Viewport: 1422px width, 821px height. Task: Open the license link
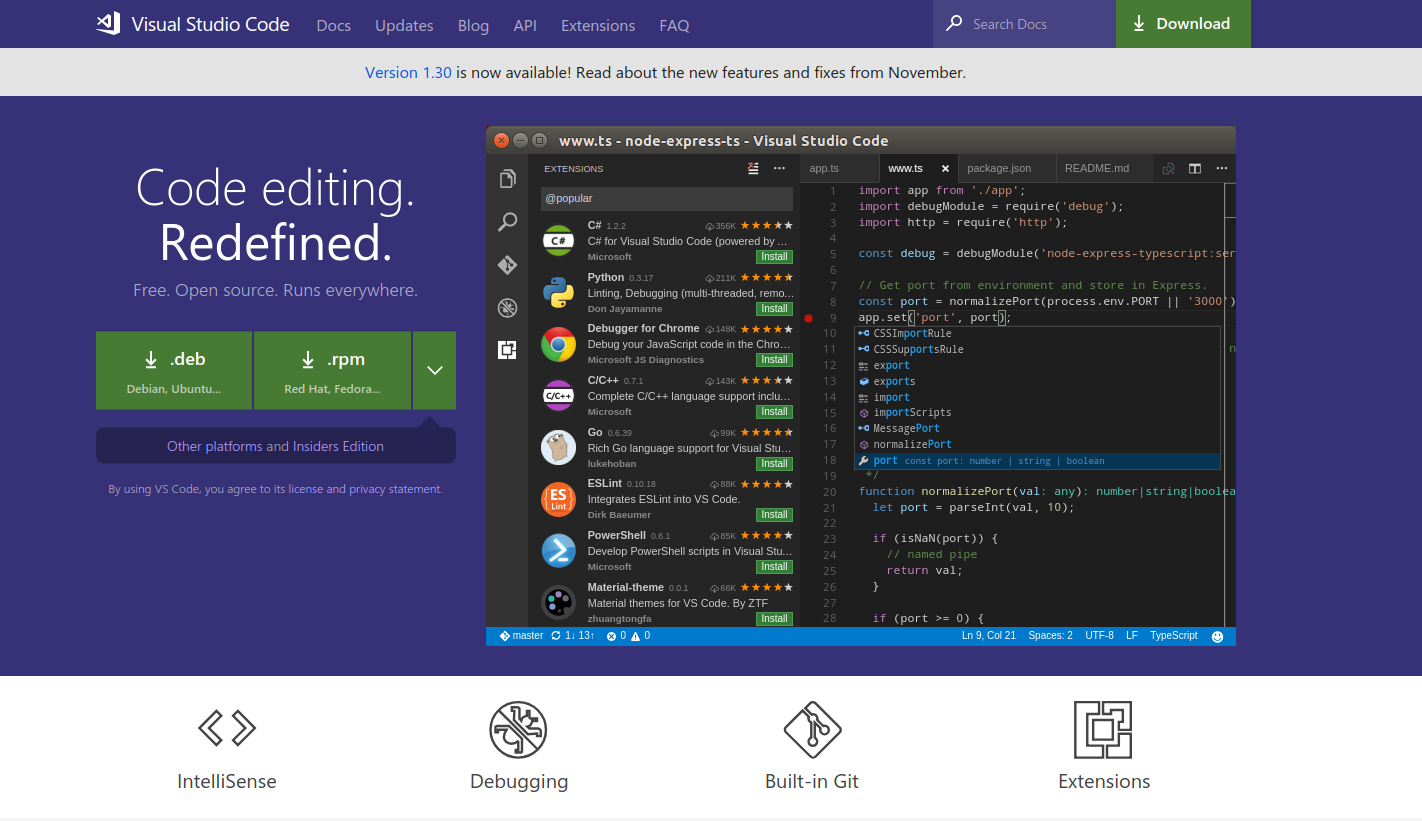pos(306,489)
